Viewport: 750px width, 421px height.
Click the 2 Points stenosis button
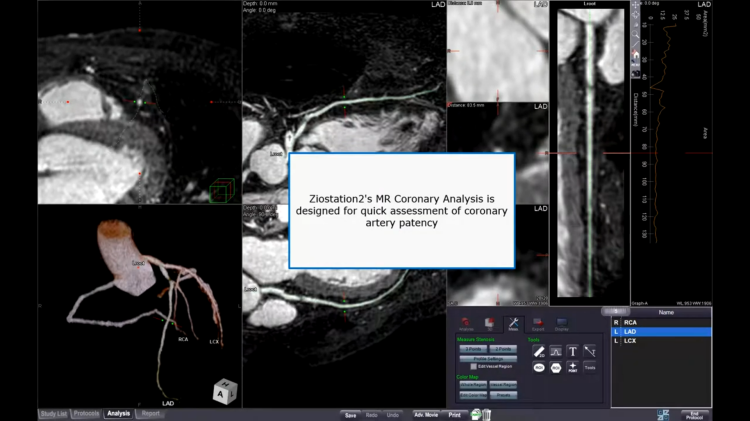503,349
